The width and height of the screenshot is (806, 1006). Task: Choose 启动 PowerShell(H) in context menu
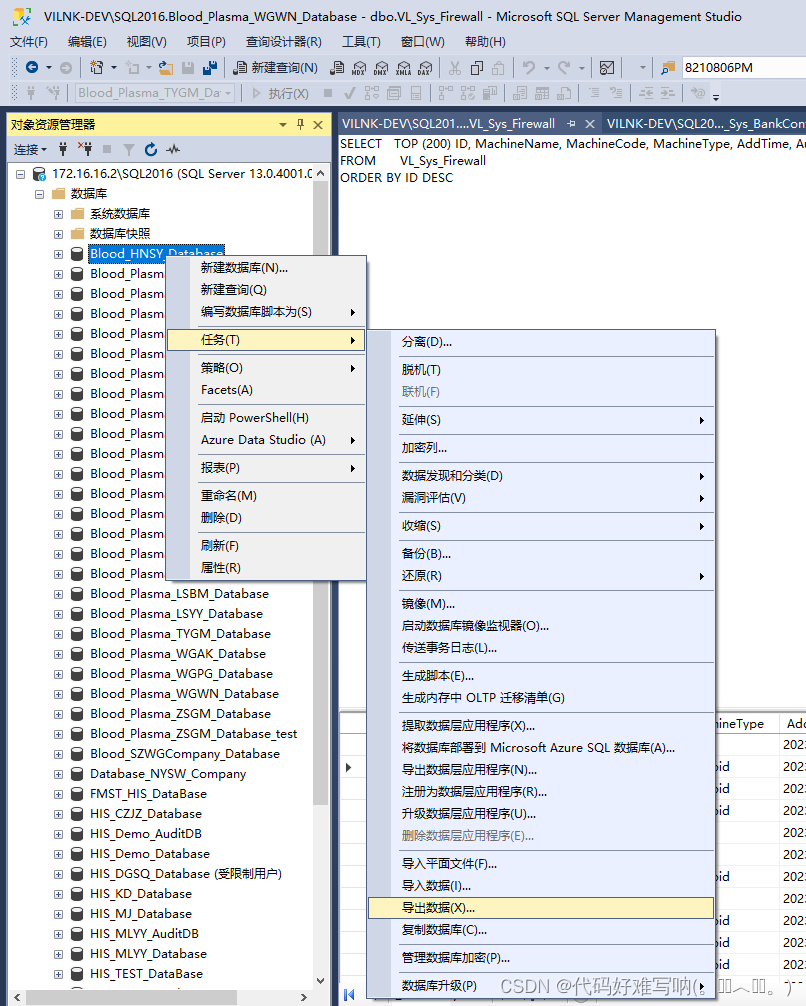(x=266, y=418)
